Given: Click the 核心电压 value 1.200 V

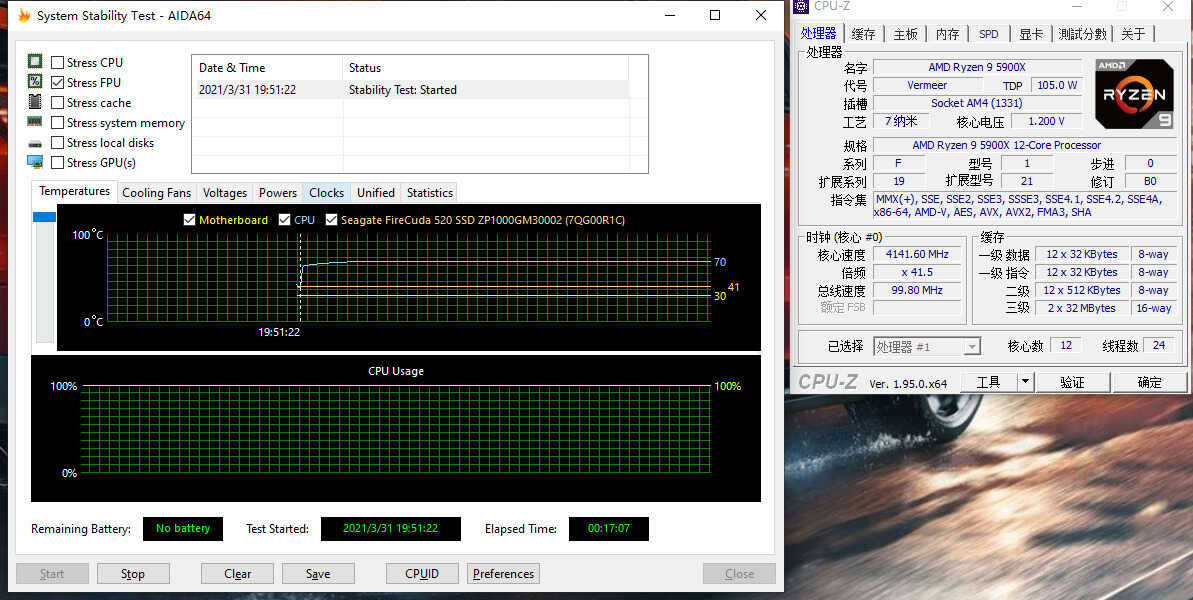Looking at the screenshot, I should [1046, 121].
